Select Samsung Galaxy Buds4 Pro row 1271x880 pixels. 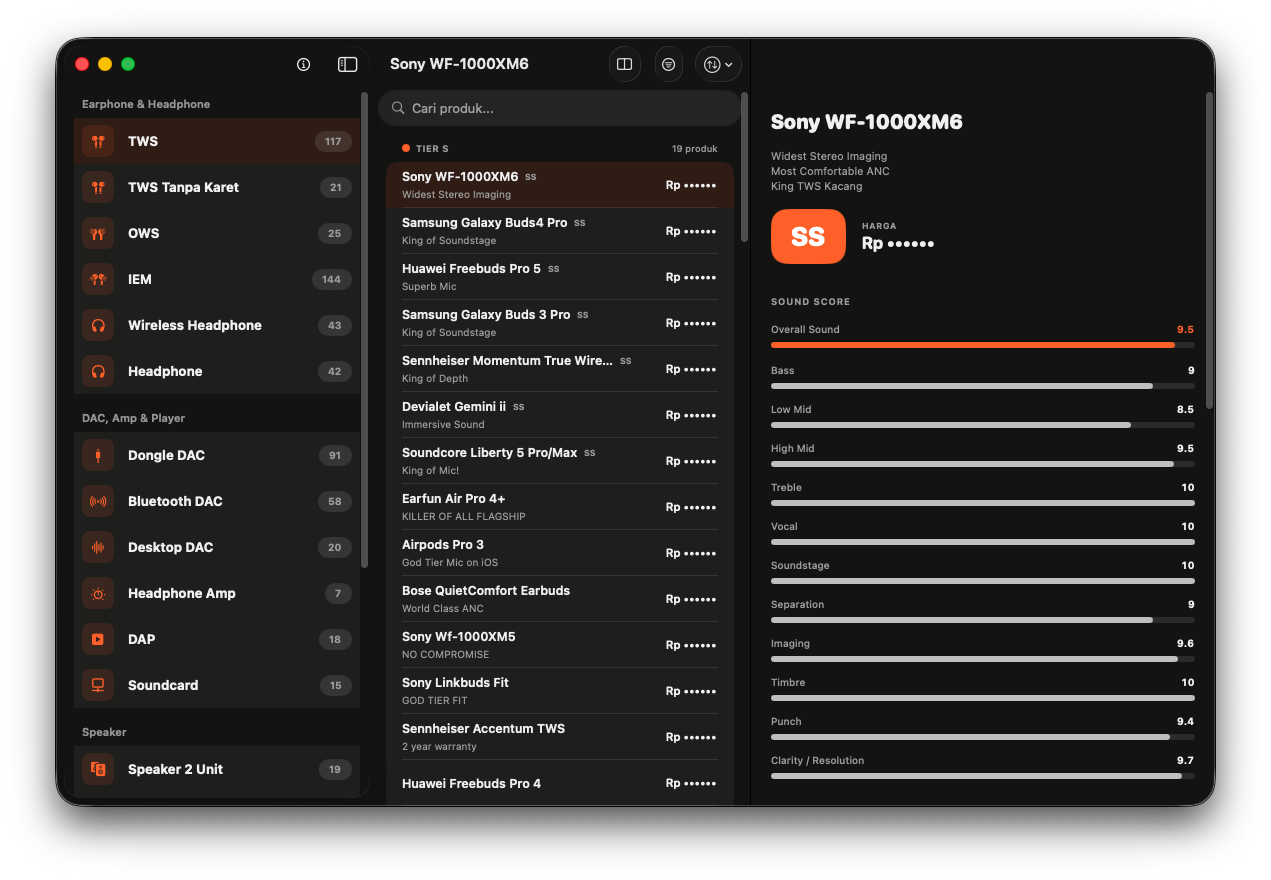click(560, 231)
